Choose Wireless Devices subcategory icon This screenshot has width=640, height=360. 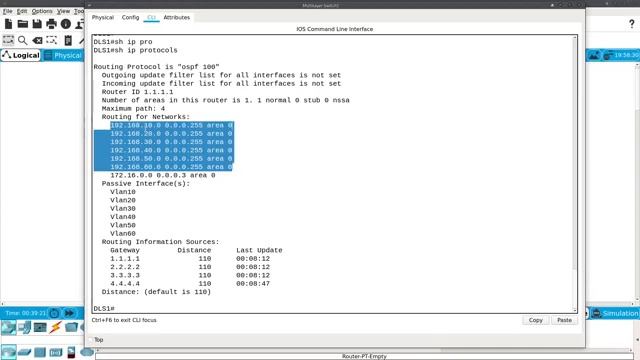[x=56, y=352]
